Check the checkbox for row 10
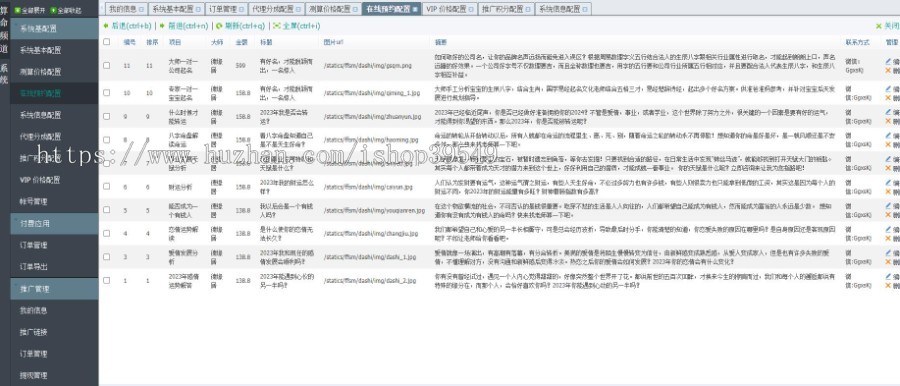The image size is (900, 386). pyautogui.click(x=106, y=92)
